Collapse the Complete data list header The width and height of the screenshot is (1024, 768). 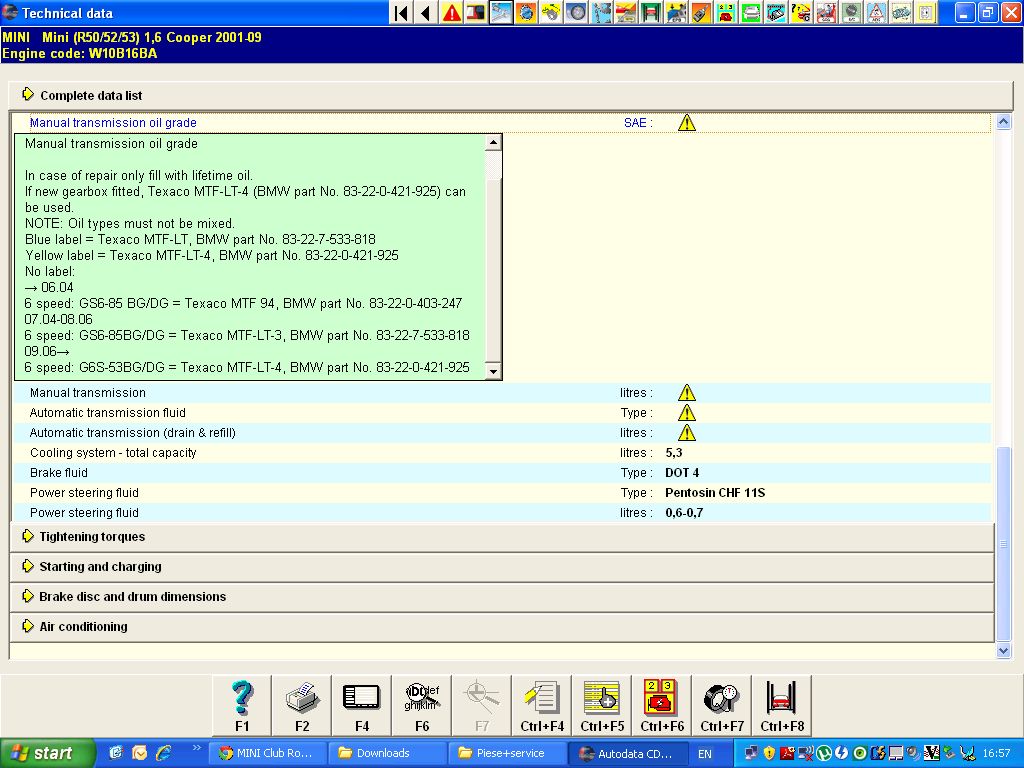pyautogui.click(x=90, y=96)
